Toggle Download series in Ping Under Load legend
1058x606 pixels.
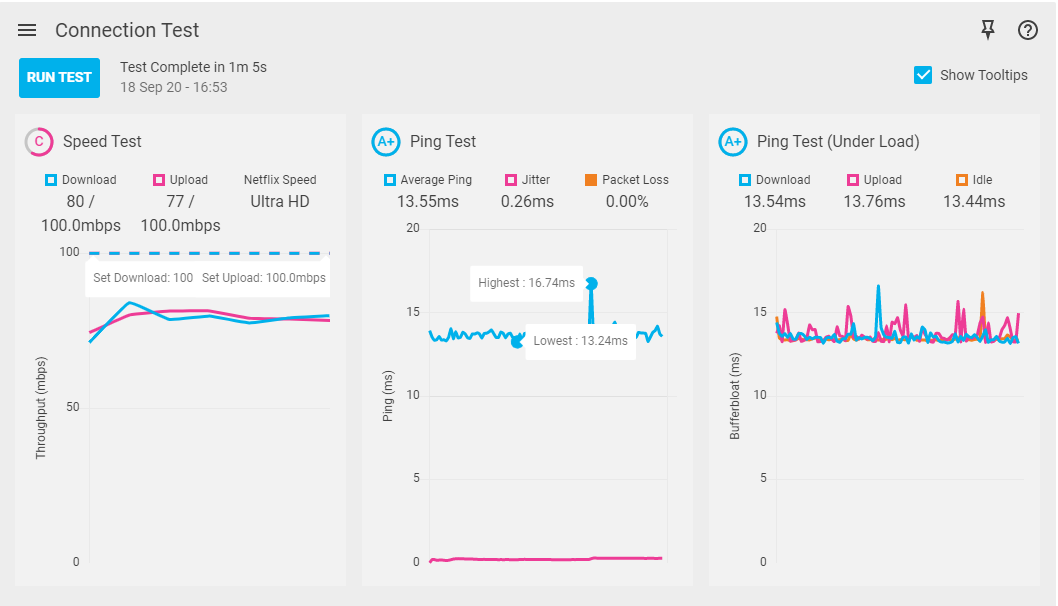click(x=745, y=180)
